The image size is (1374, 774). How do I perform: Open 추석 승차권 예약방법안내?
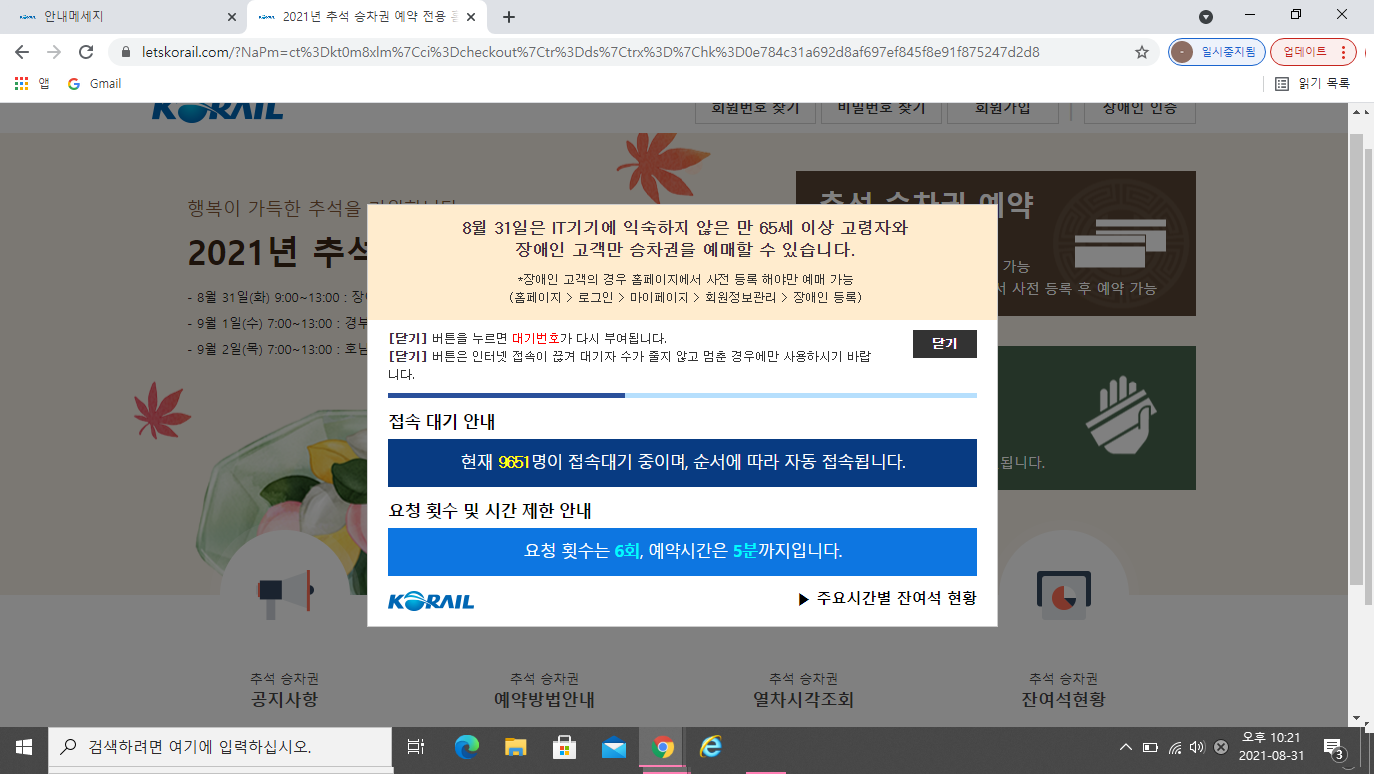coord(544,690)
